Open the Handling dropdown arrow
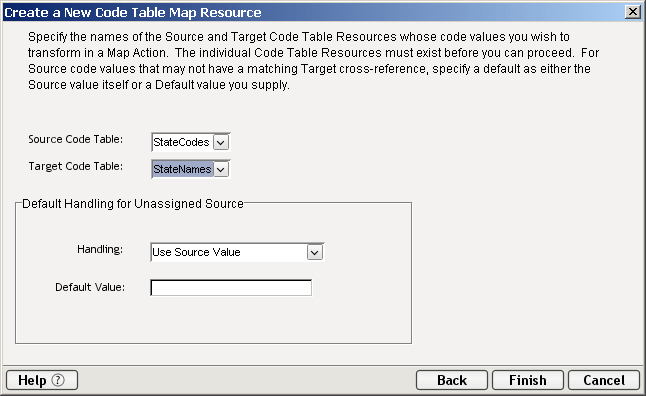Viewport: 646px width, 396px height. [315, 252]
